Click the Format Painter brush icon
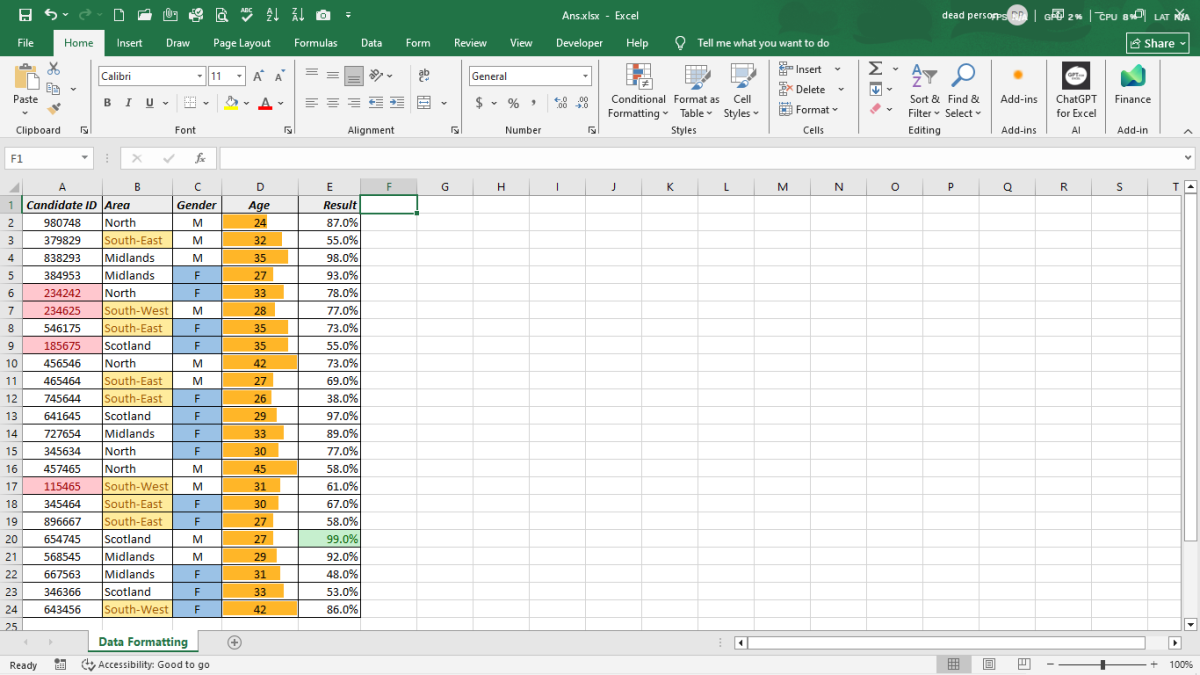This screenshot has height=675, width=1200. (x=54, y=108)
